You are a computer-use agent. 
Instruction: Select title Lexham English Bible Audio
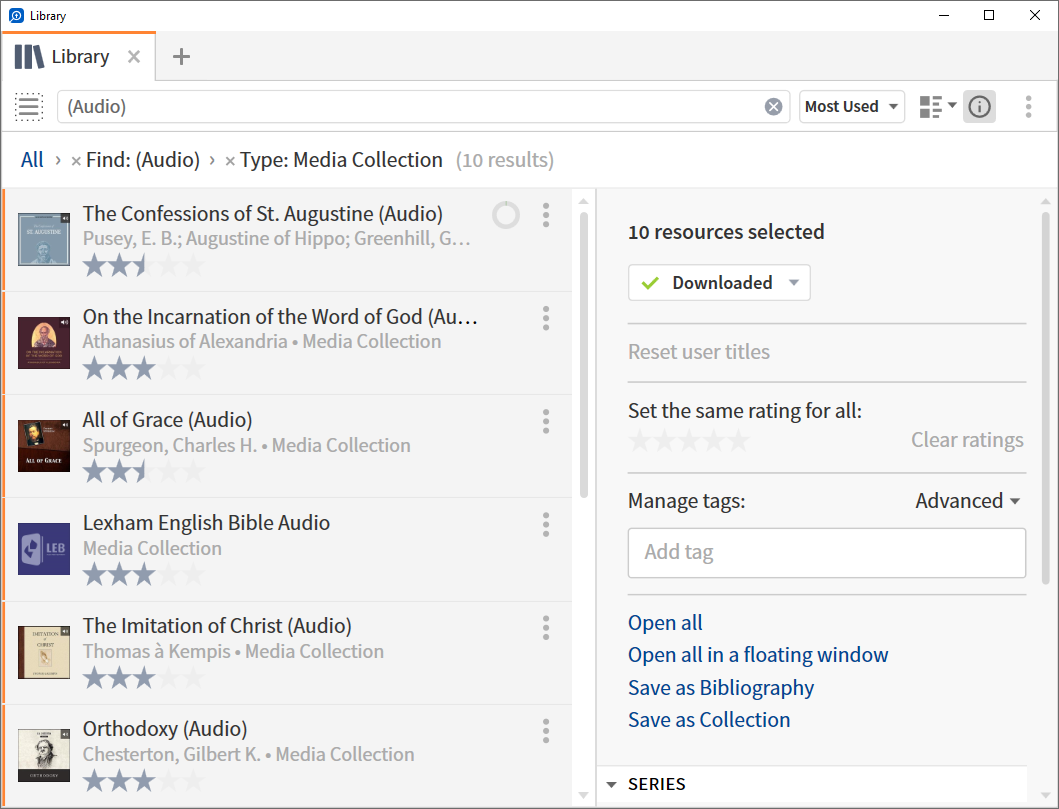pos(206,523)
